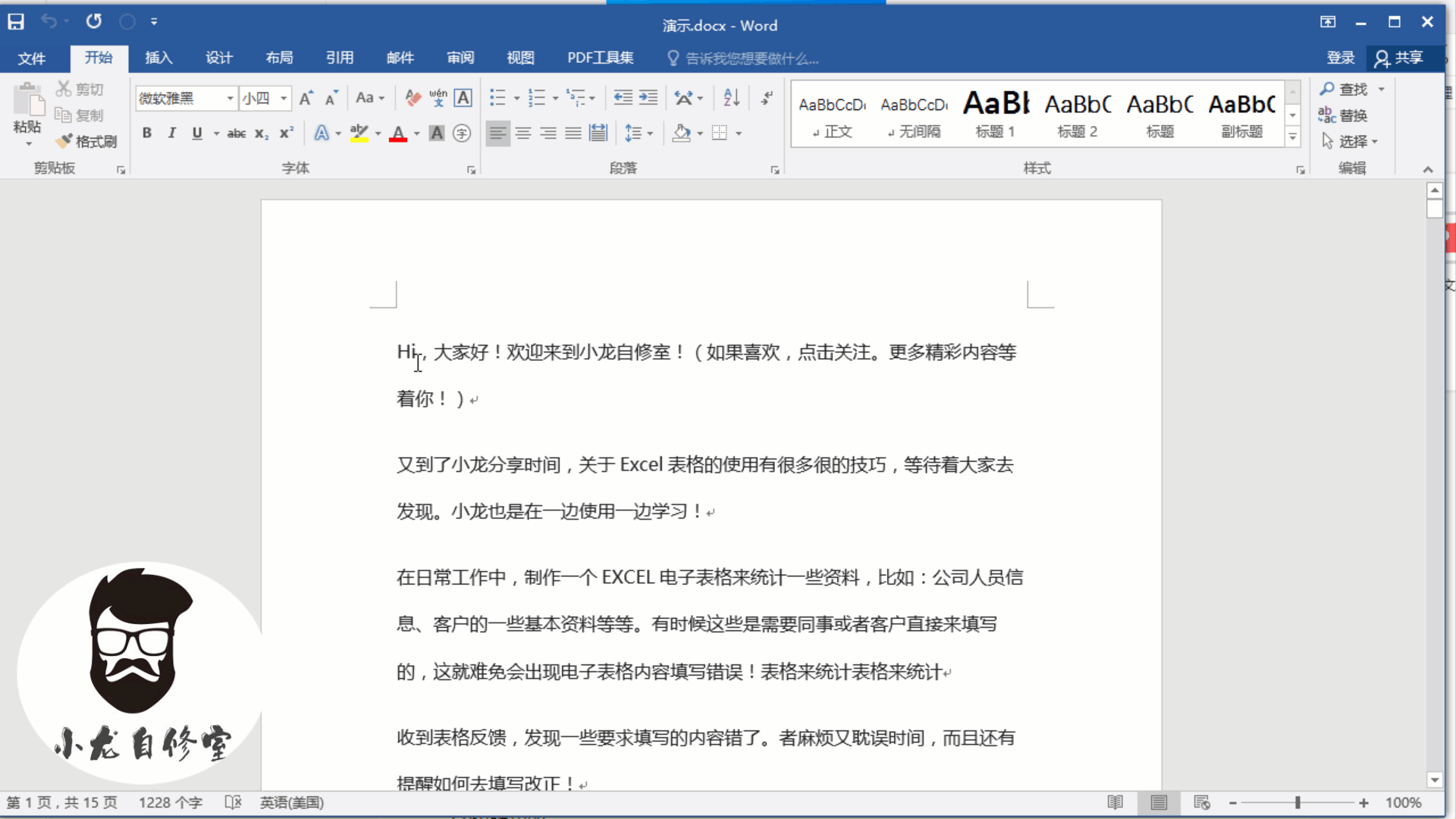
Task: Click the 共享 share button
Action: pyautogui.click(x=1399, y=58)
